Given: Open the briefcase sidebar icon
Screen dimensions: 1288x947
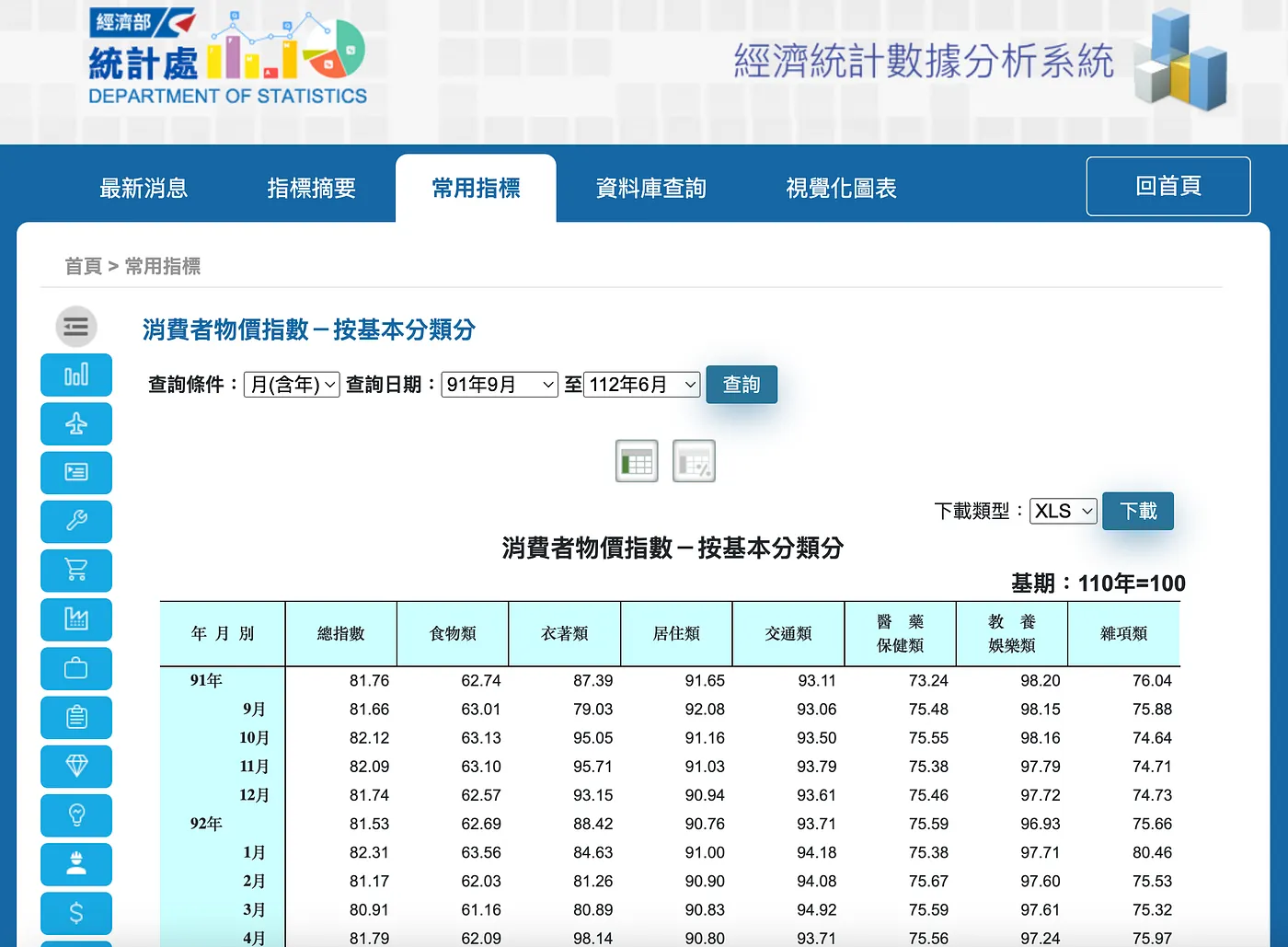Looking at the screenshot, I should [x=76, y=668].
